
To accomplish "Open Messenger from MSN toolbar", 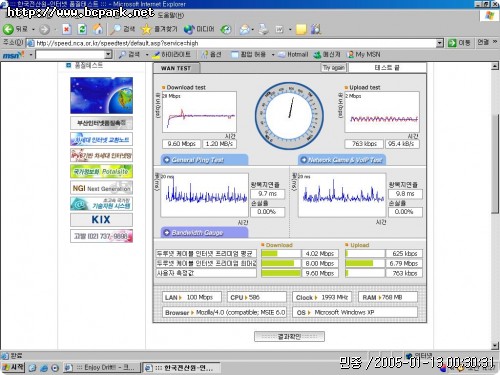I will click(x=327, y=54).
